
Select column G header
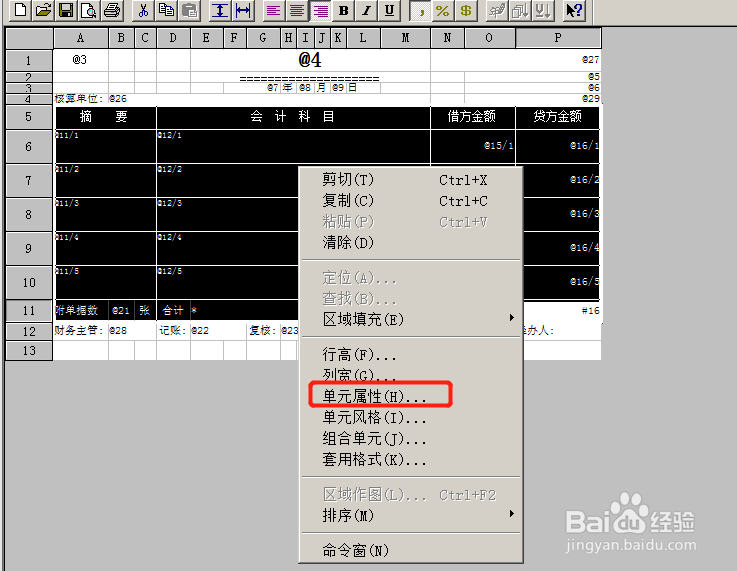pos(263,38)
